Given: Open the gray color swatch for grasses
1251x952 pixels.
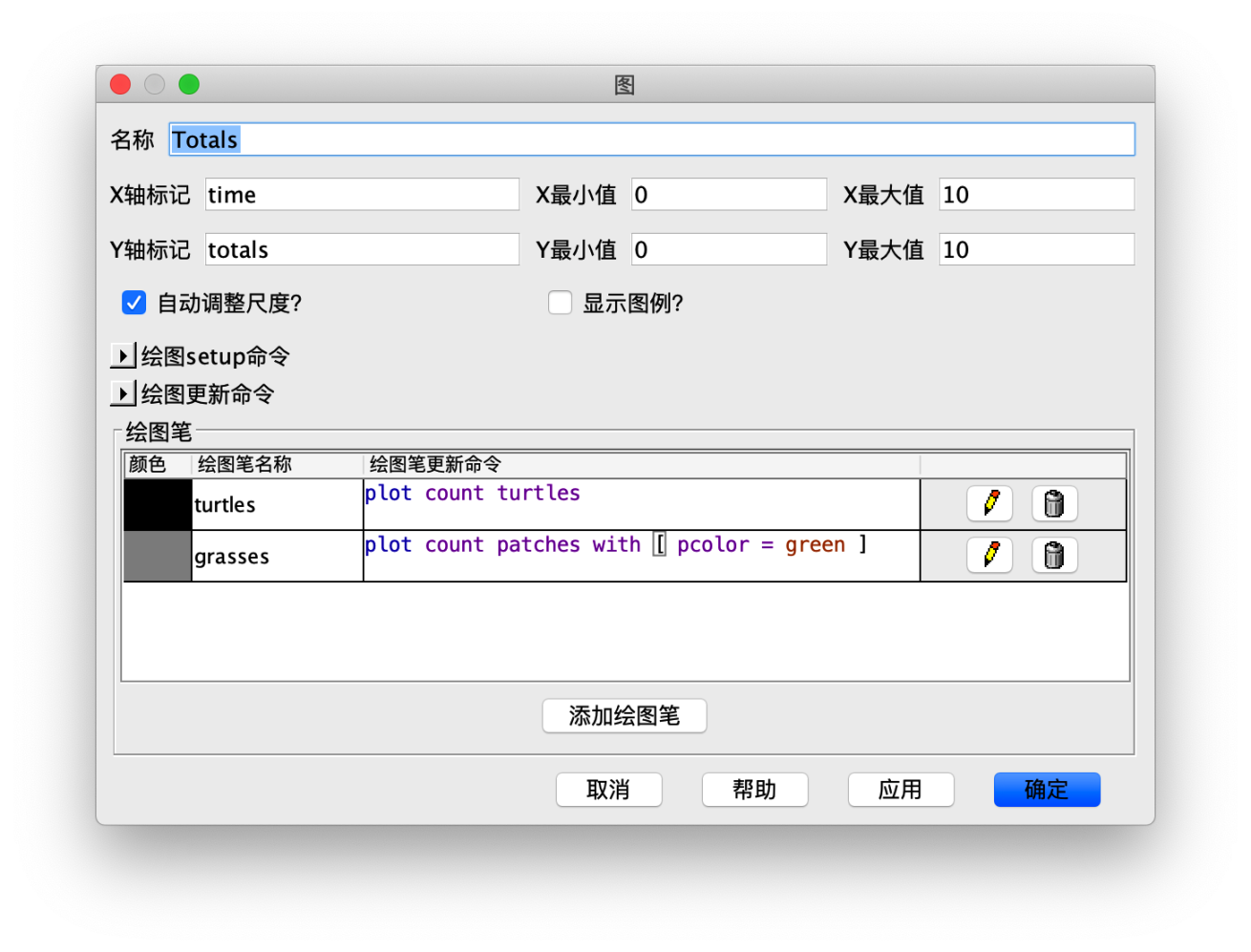Looking at the screenshot, I should click(x=158, y=556).
